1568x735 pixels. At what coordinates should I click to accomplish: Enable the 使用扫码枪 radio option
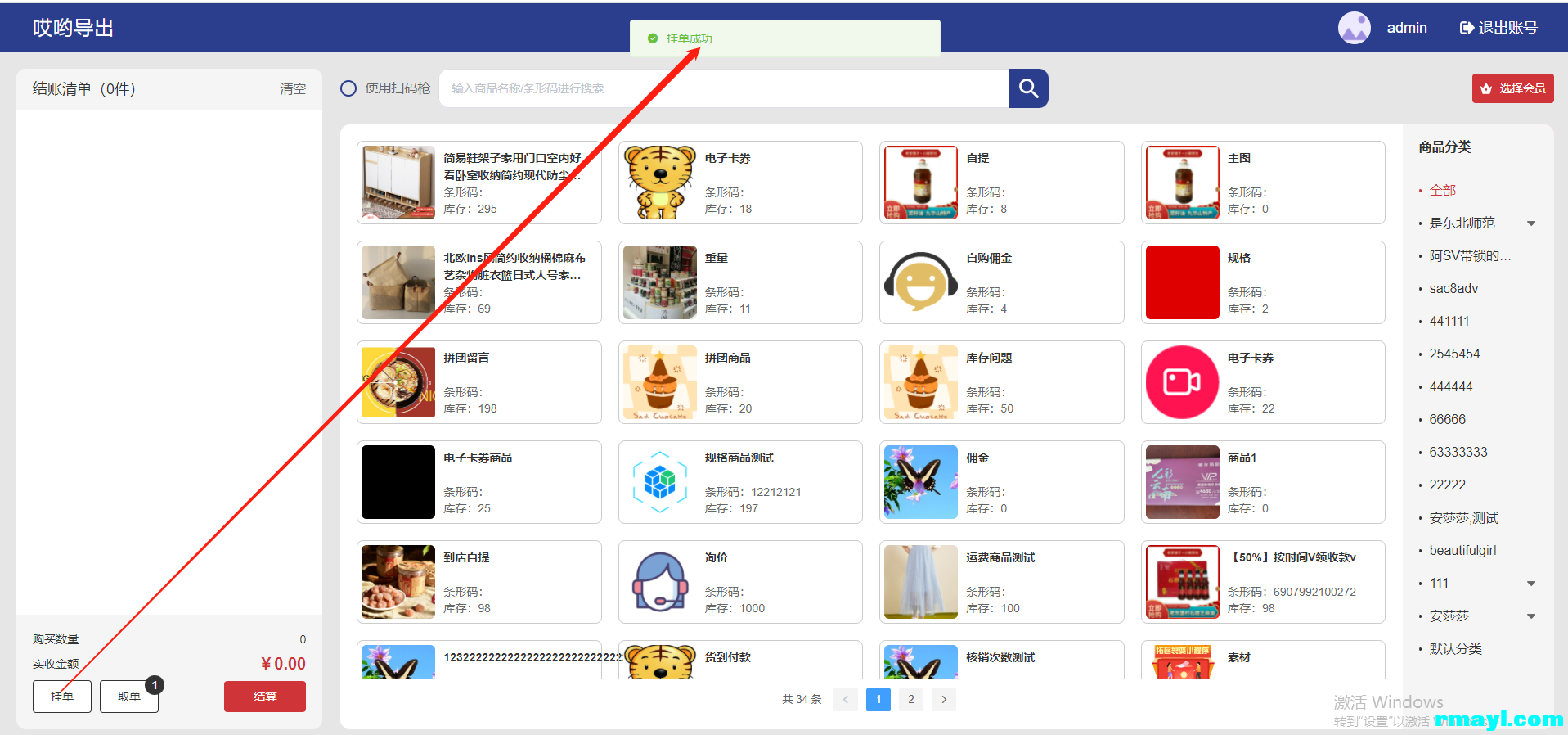[x=348, y=88]
